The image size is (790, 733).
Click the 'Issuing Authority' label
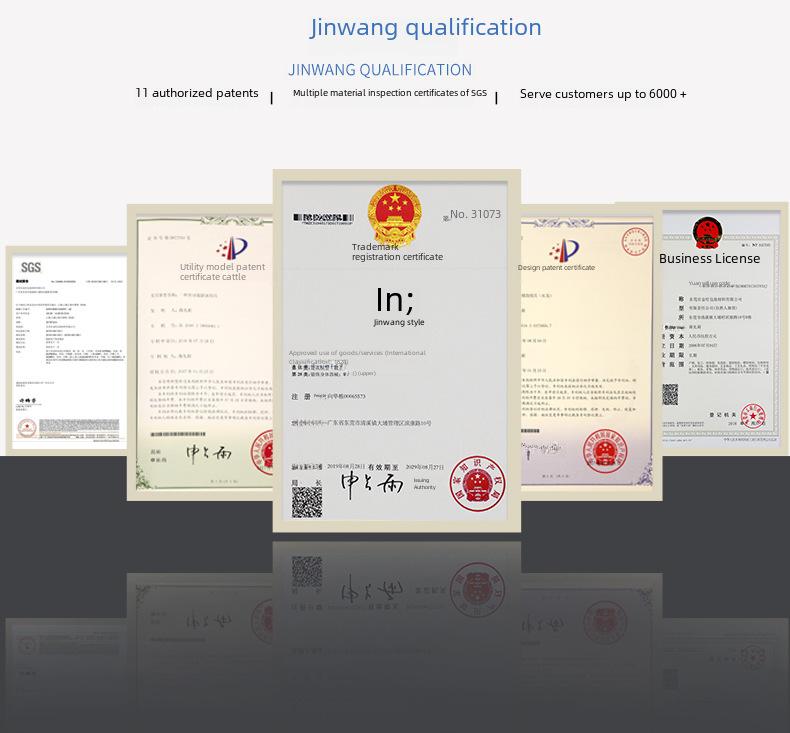pyautogui.click(x=424, y=484)
